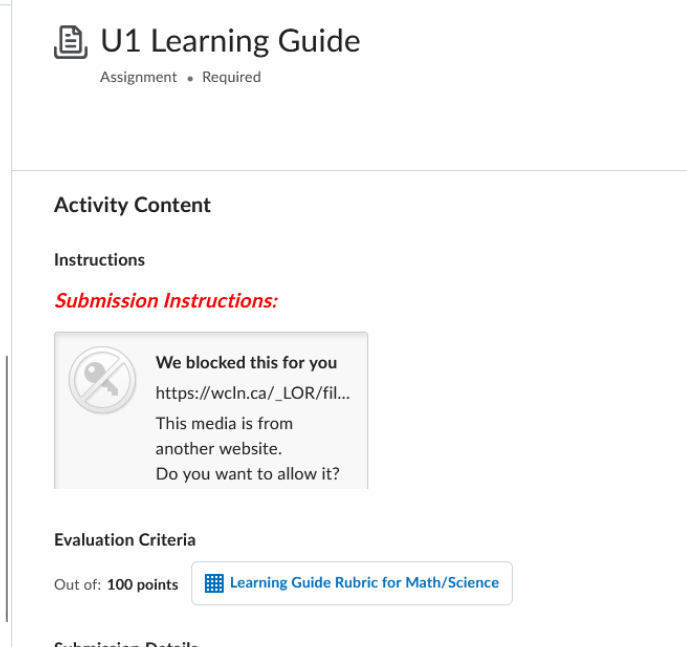Click the "Out of: 100 points" text
The image size is (687, 647).
(116, 585)
